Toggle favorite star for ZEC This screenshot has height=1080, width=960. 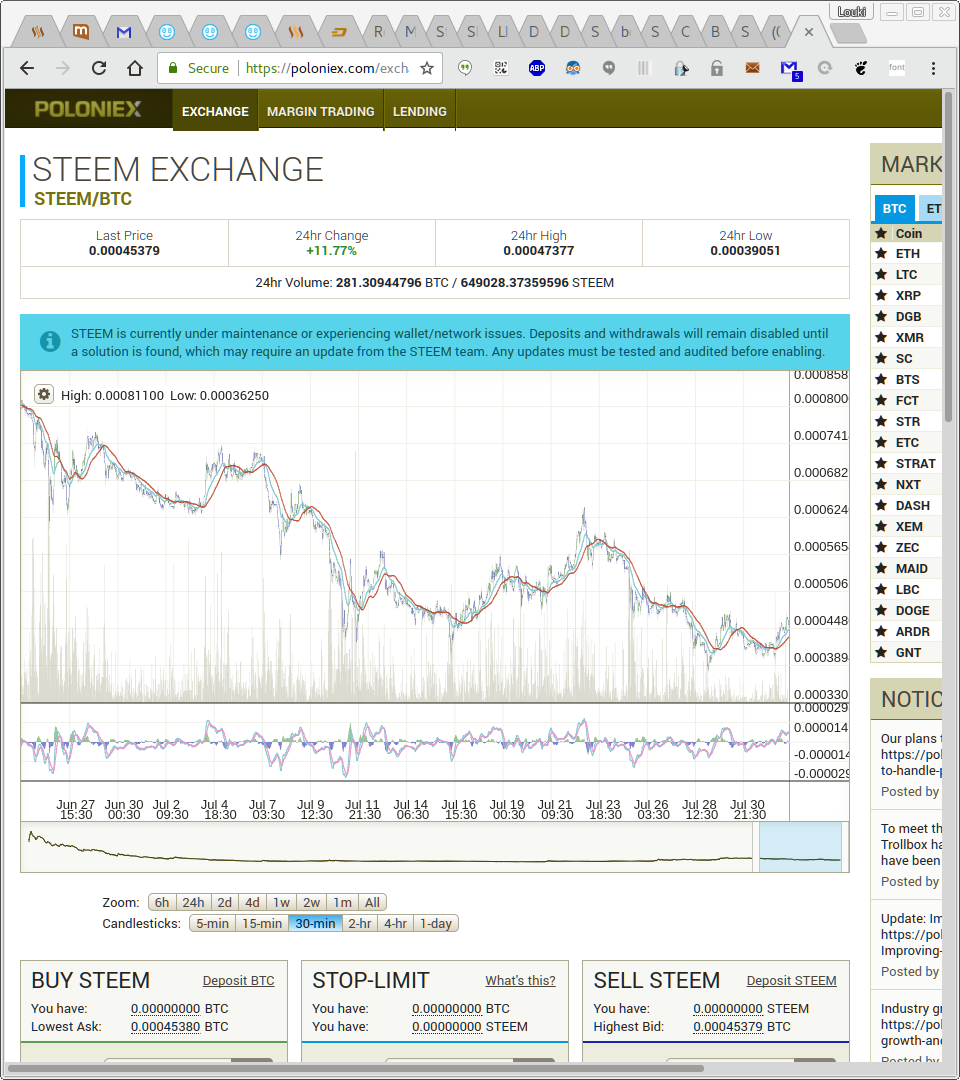click(x=881, y=548)
